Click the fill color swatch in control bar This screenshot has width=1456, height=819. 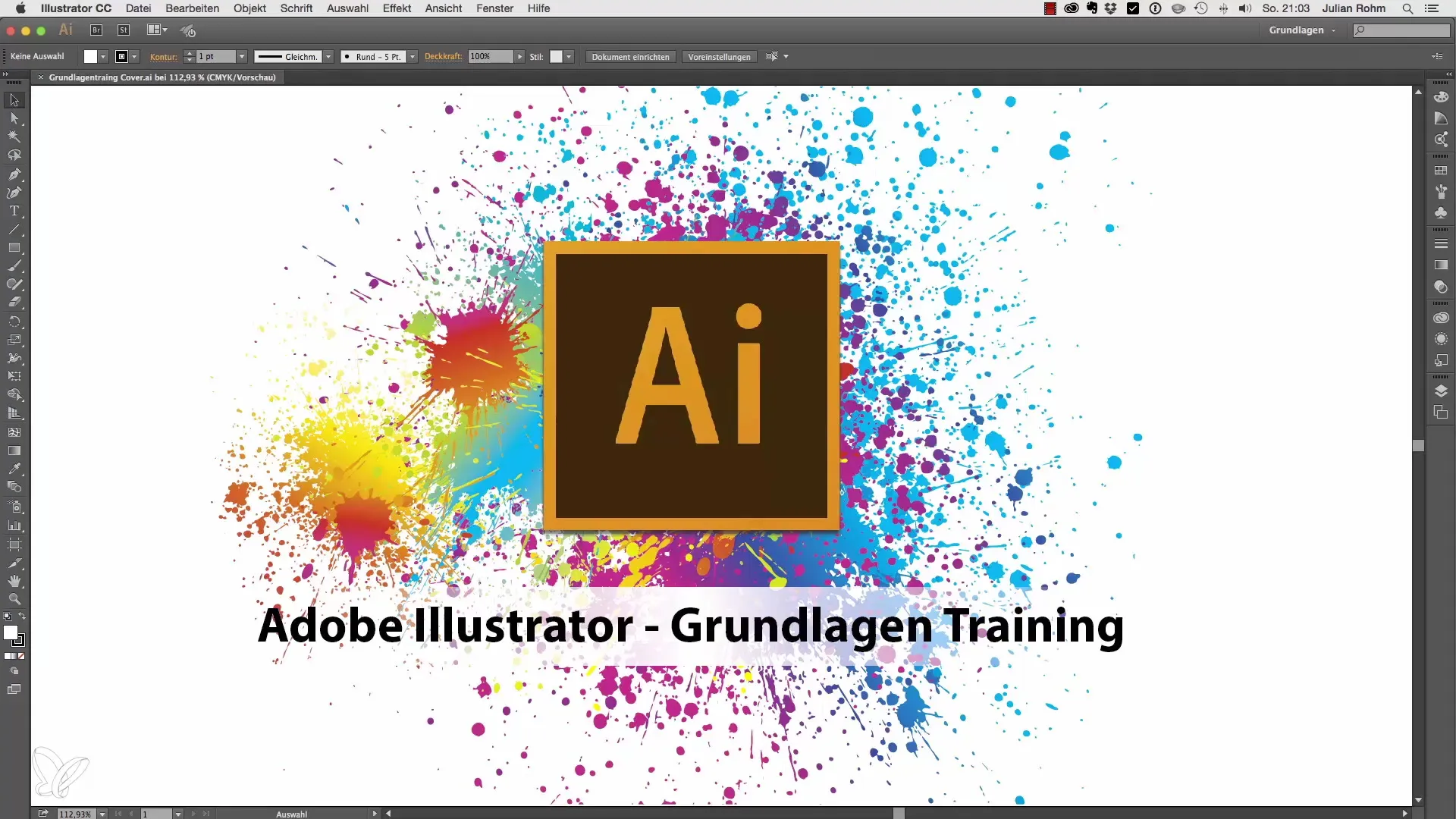coord(90,57)
